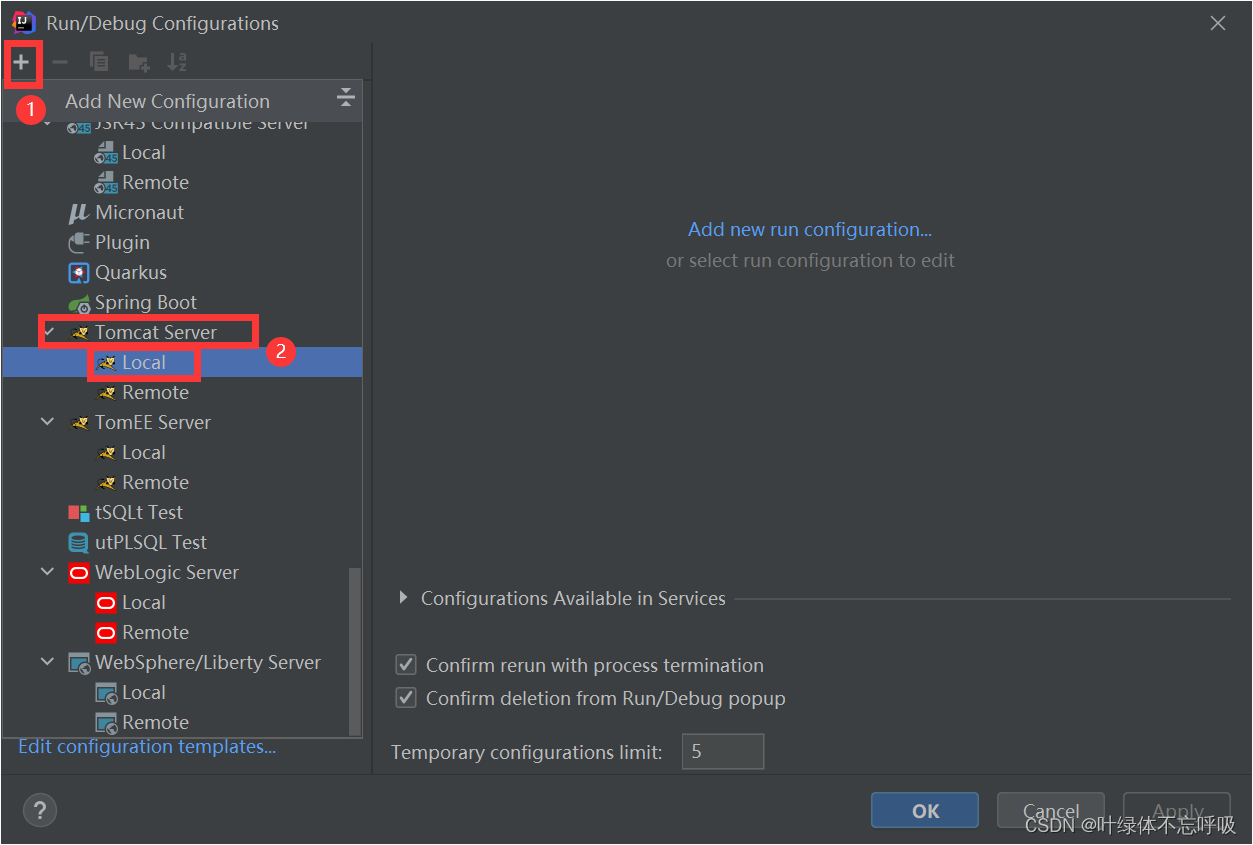Click the Temporary configurations limit field

(723, 751)
